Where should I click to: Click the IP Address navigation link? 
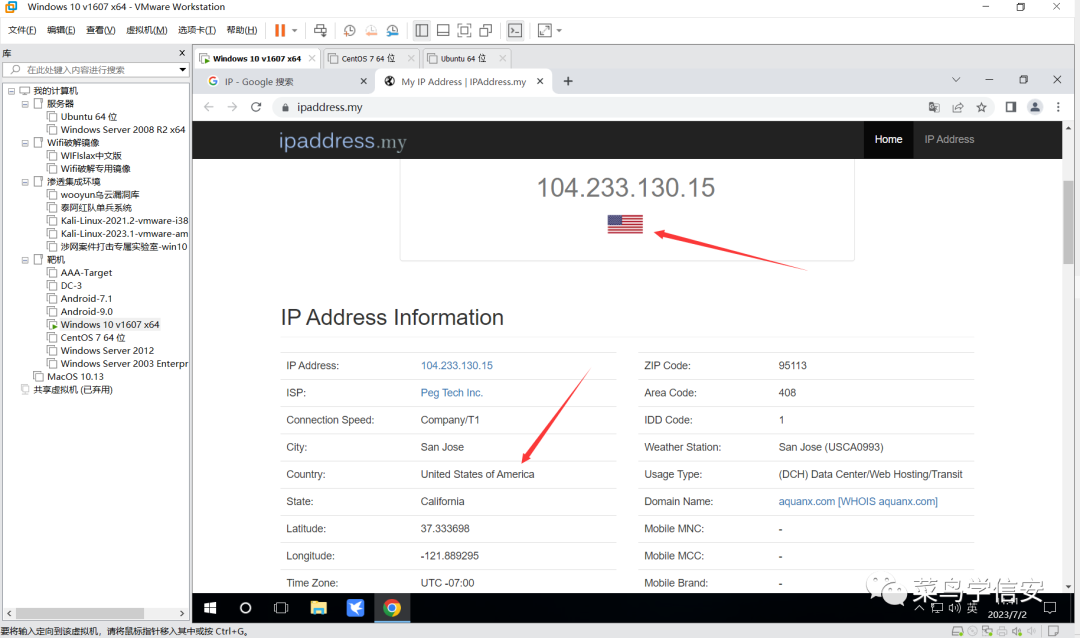click(949, 139)
